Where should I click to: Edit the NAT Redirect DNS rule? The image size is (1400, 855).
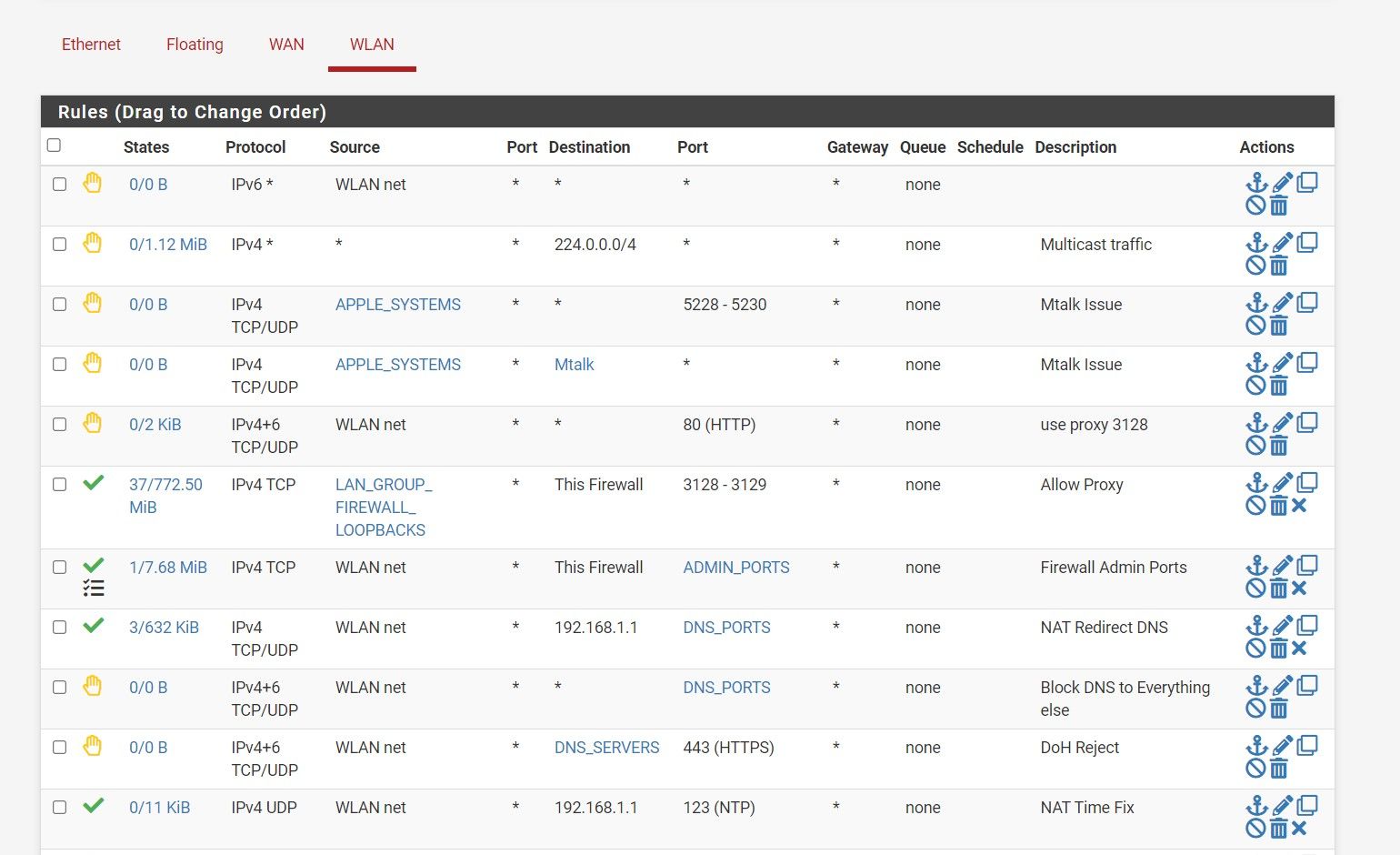(1283, 626)
